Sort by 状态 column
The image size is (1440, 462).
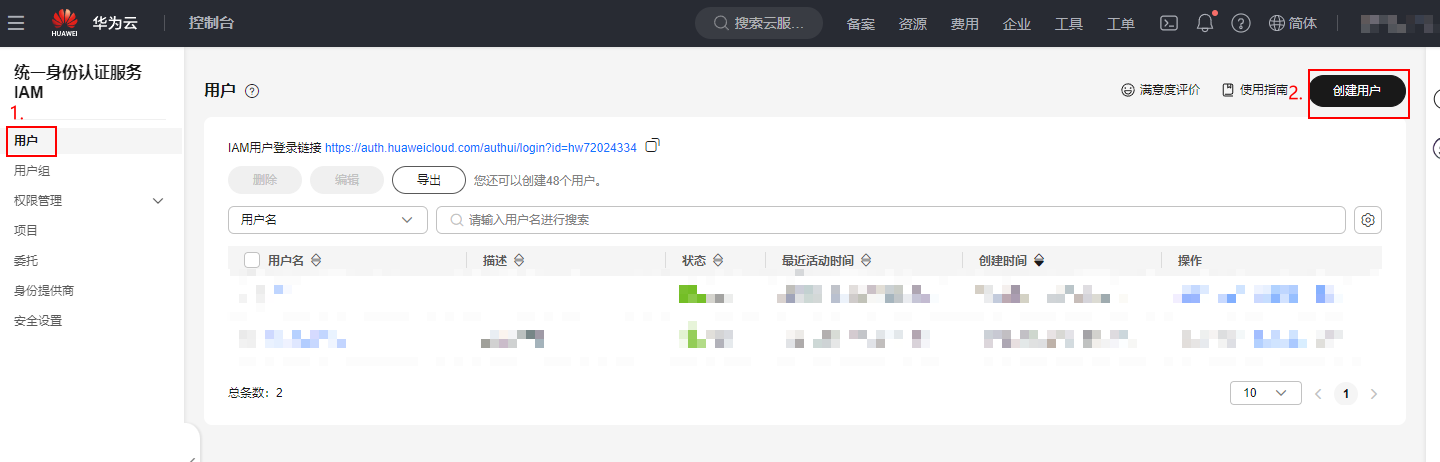717,260
